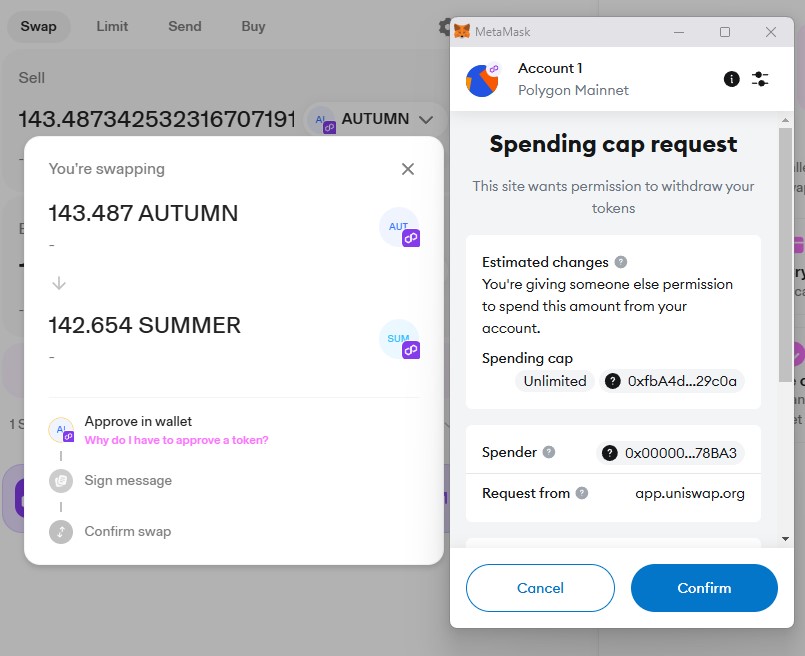Open the Send tab

185,27
